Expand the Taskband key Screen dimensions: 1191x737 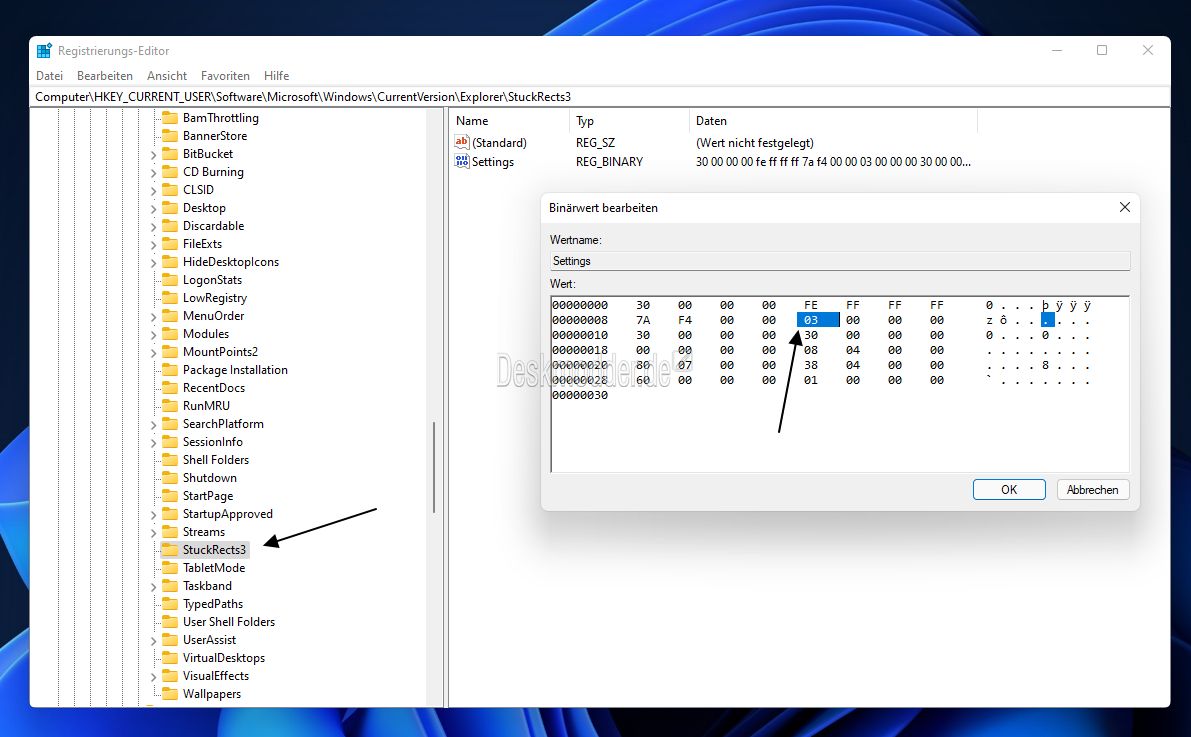pos(153,587)
